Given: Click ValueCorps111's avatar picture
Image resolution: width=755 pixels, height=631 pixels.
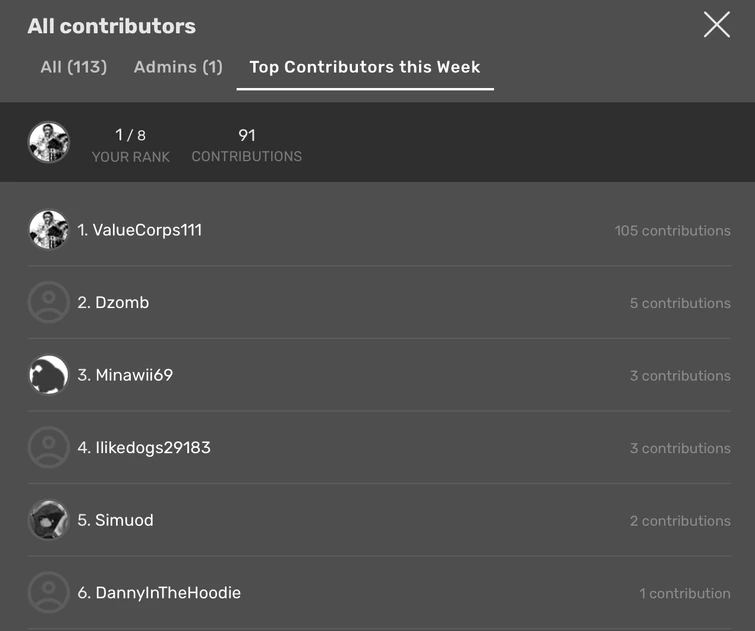Looking at the screenshot, I should pos(49,230).
